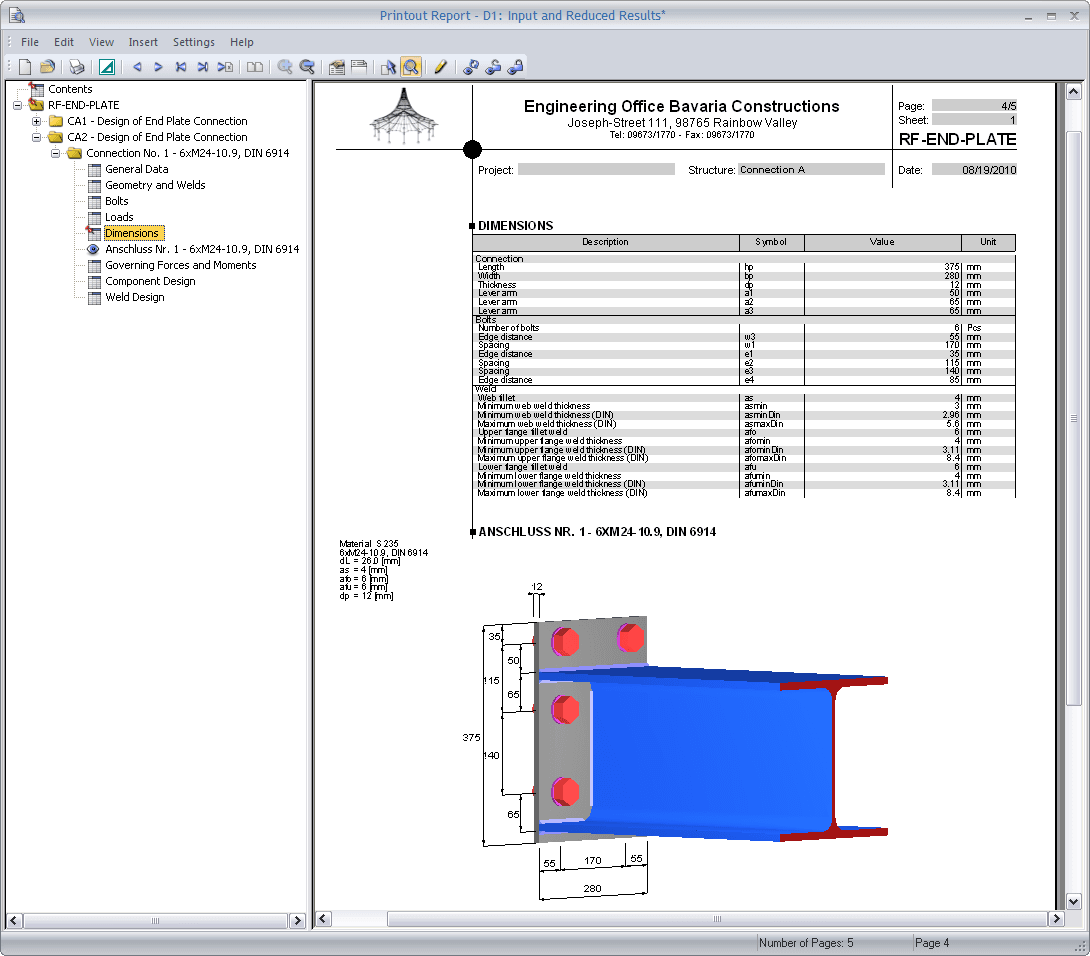Zoom out with magnifier minus icon
This screenshot has width=1090, height=956.
(x=307, y=67)
